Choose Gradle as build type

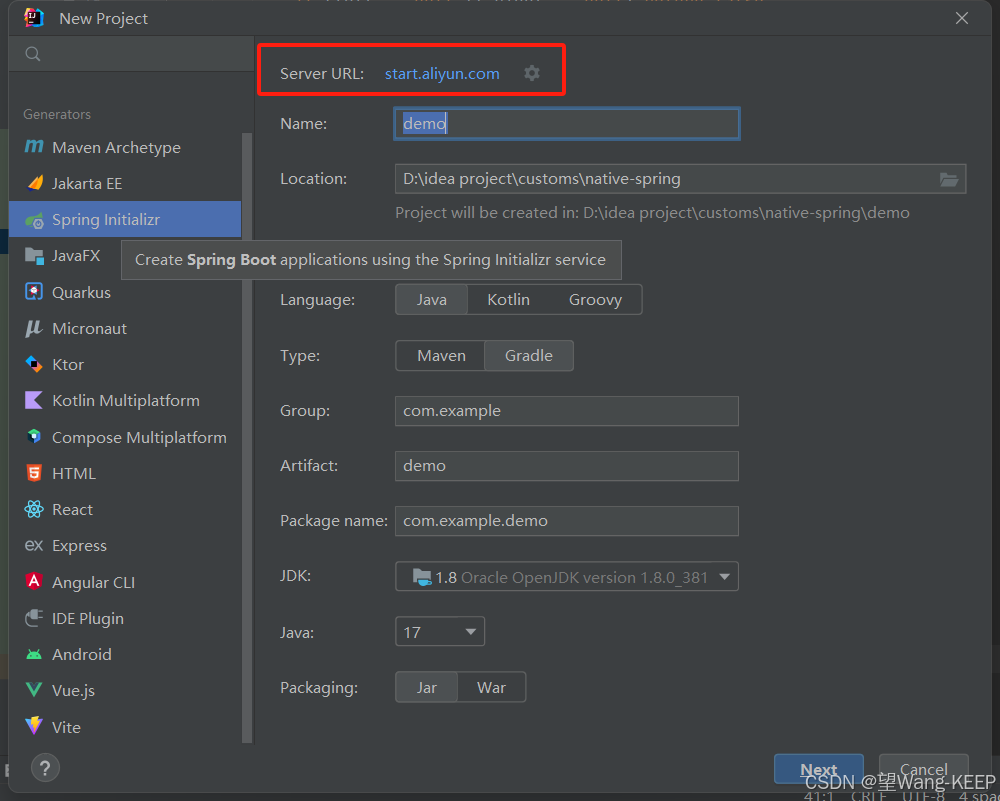pyautogui.click(x=529, y=355)
